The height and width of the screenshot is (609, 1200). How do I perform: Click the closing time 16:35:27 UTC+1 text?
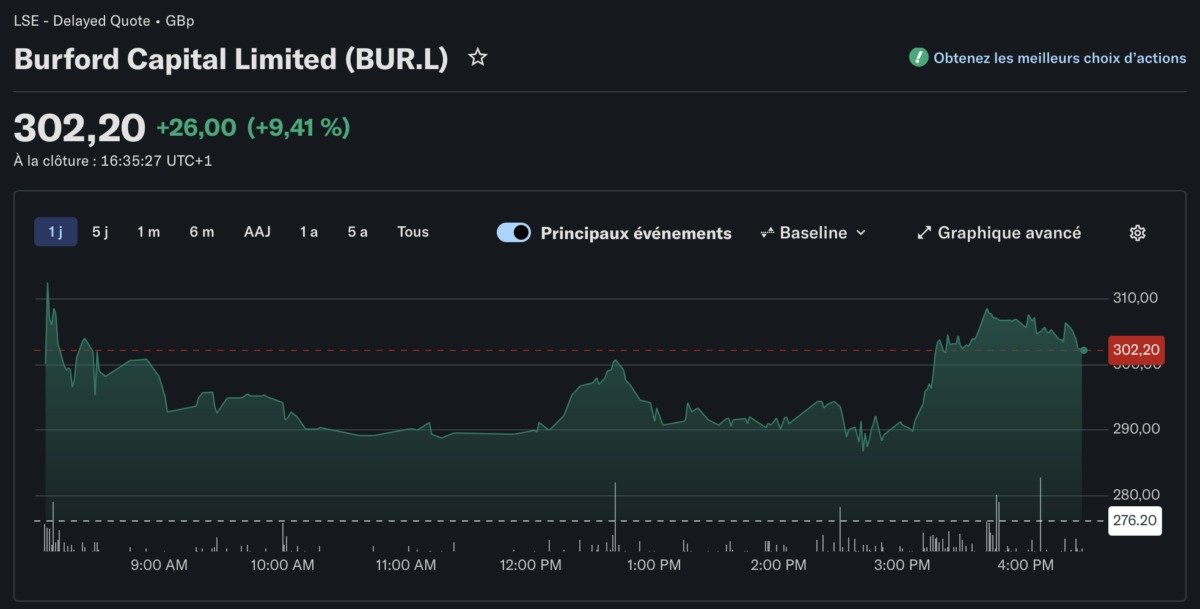156,160
